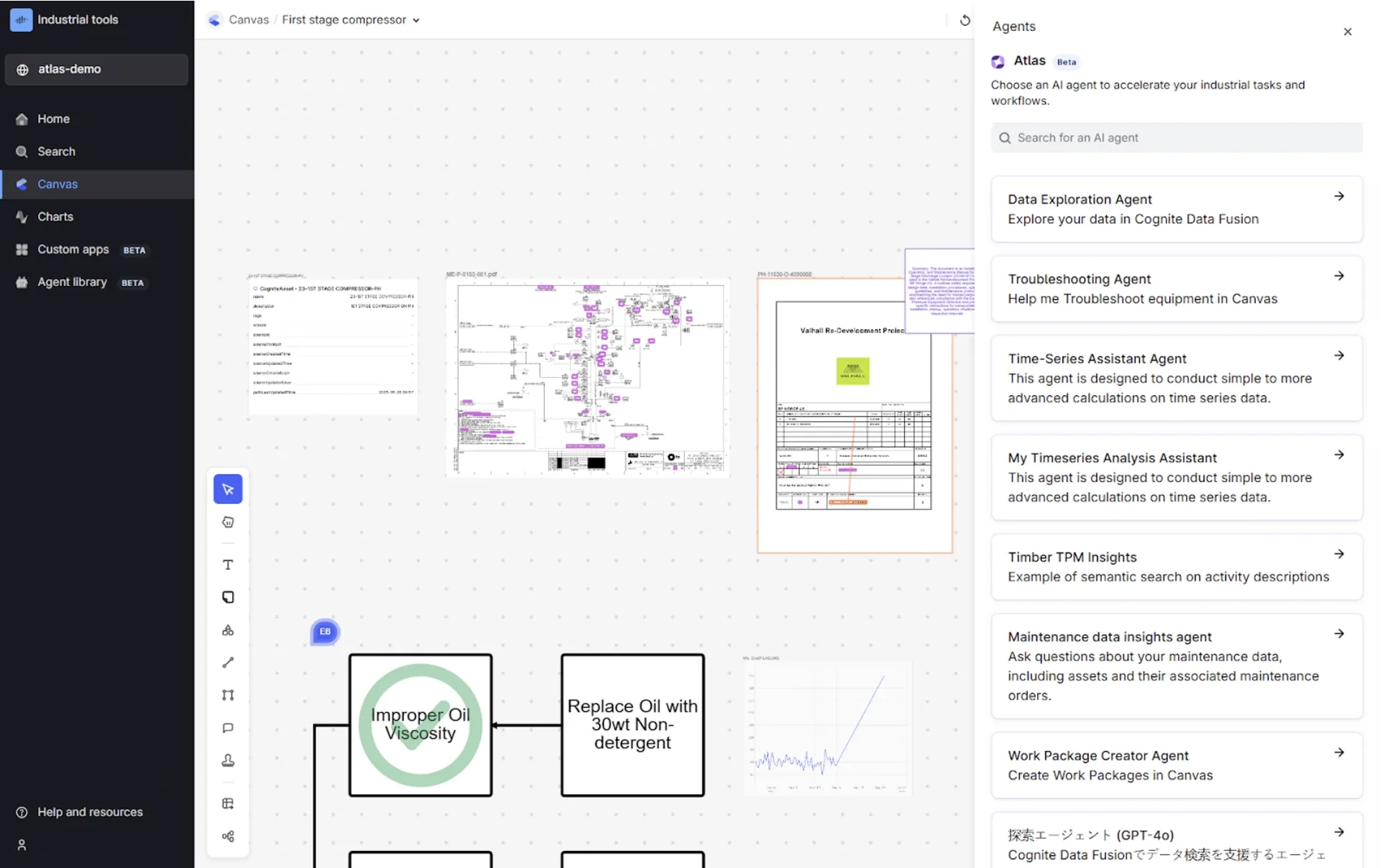Click the user profile icon at bottom left
1380x868 pixels.
click(22, 845)
